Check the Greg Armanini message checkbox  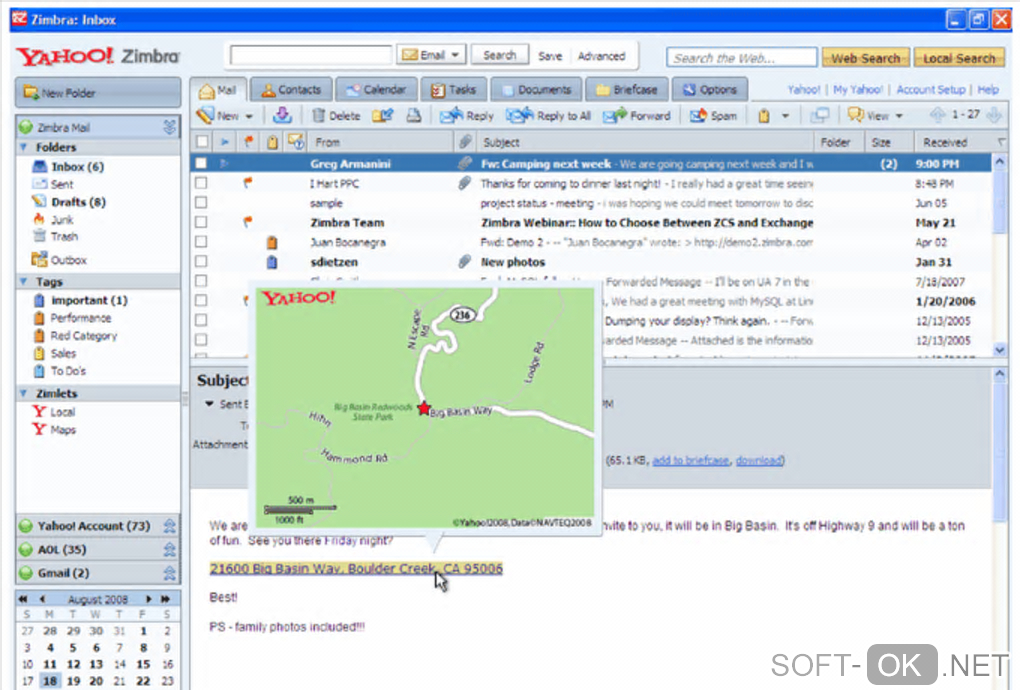tap(202, 163)
